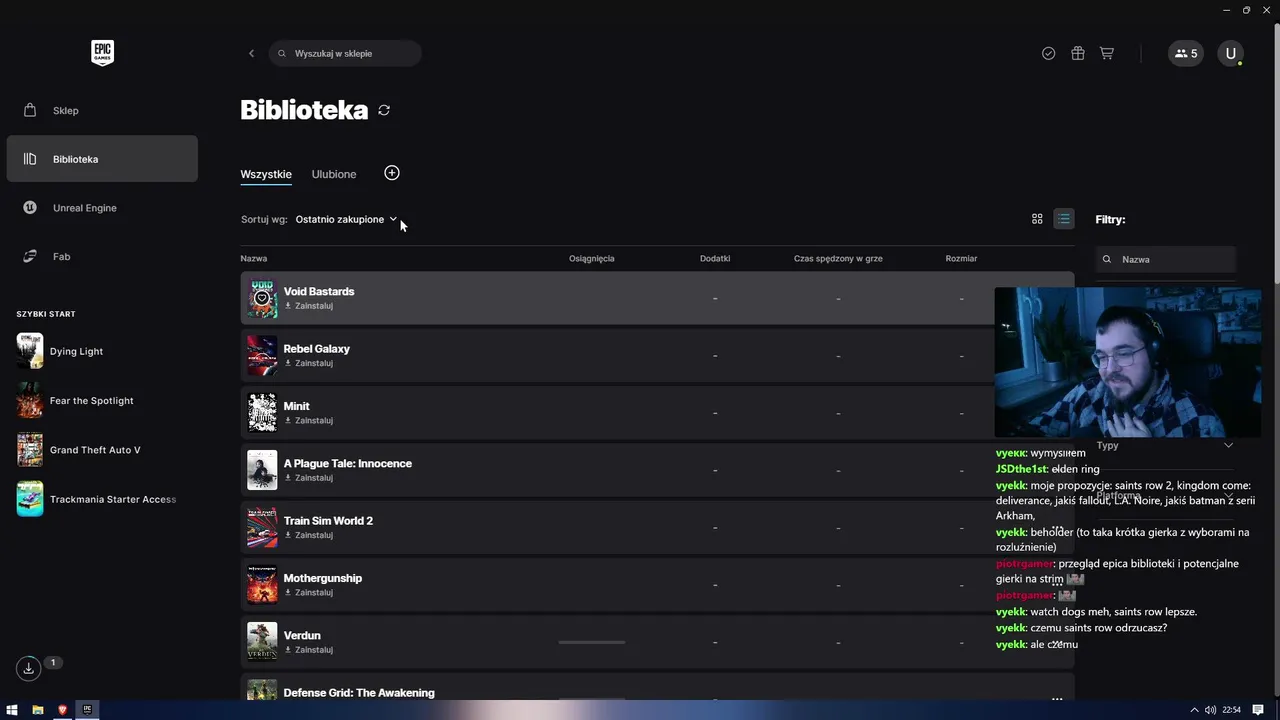Click the Train Sim World 2 thumbnail
The height and width of the screenshot is (720, 1280).
click(x=262, y=527)
